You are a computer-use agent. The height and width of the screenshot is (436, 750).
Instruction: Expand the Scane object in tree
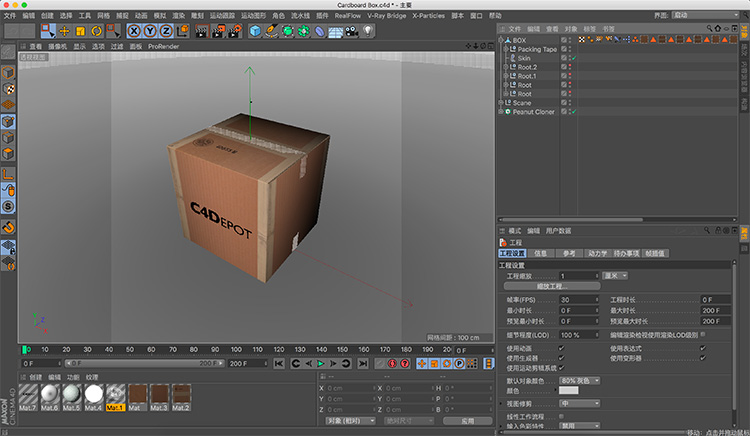coord(501,103)
